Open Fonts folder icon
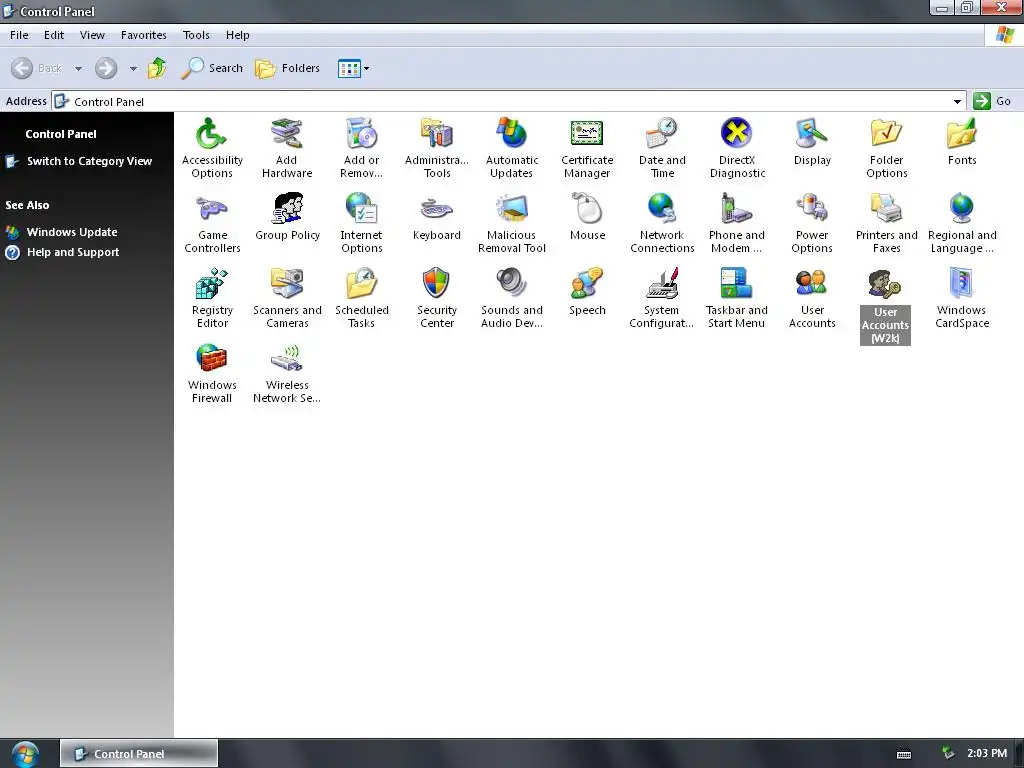The image size is (1024, 768). point(961,141)
